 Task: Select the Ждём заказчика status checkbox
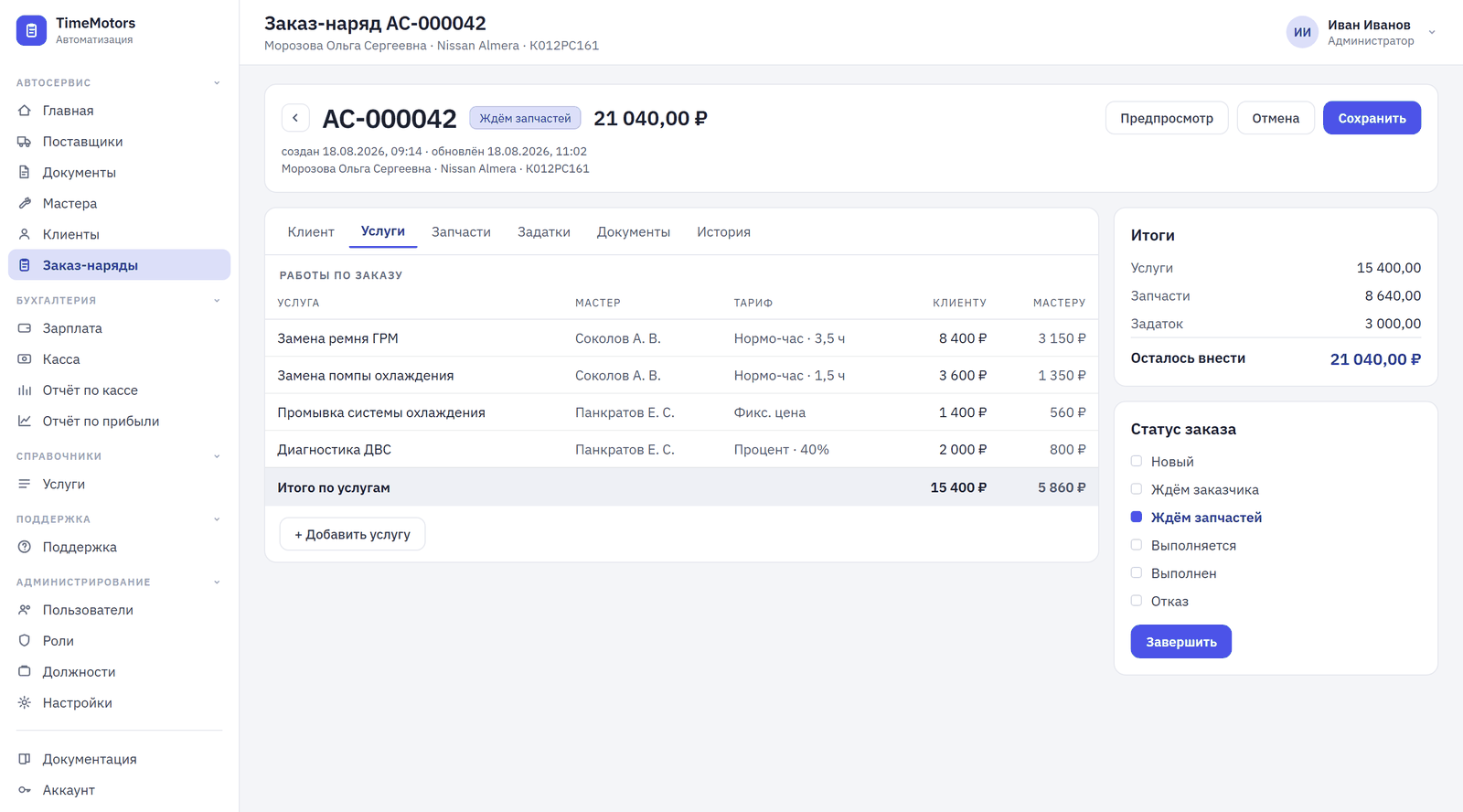(x=1137, y=489)
